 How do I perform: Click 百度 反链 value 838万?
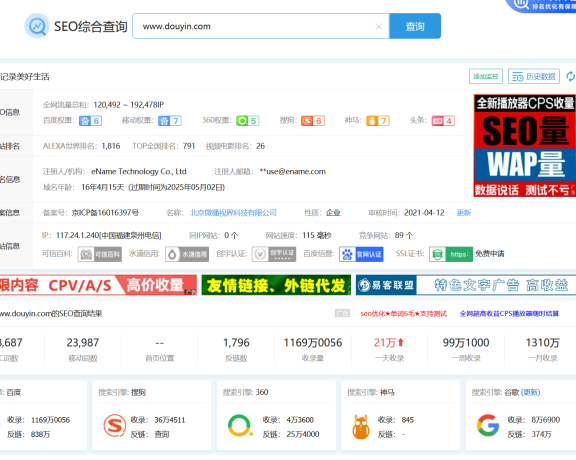(x=40, y=434)
